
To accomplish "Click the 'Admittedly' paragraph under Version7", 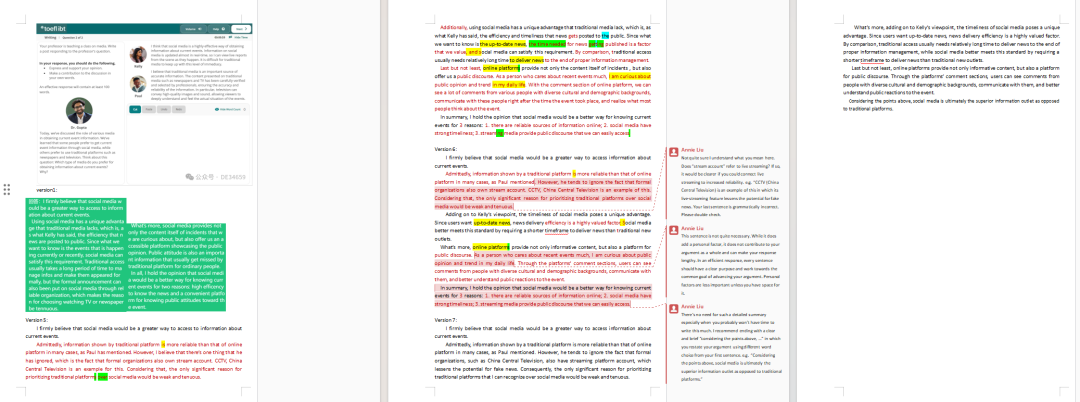I will click(x=543, y=360).
